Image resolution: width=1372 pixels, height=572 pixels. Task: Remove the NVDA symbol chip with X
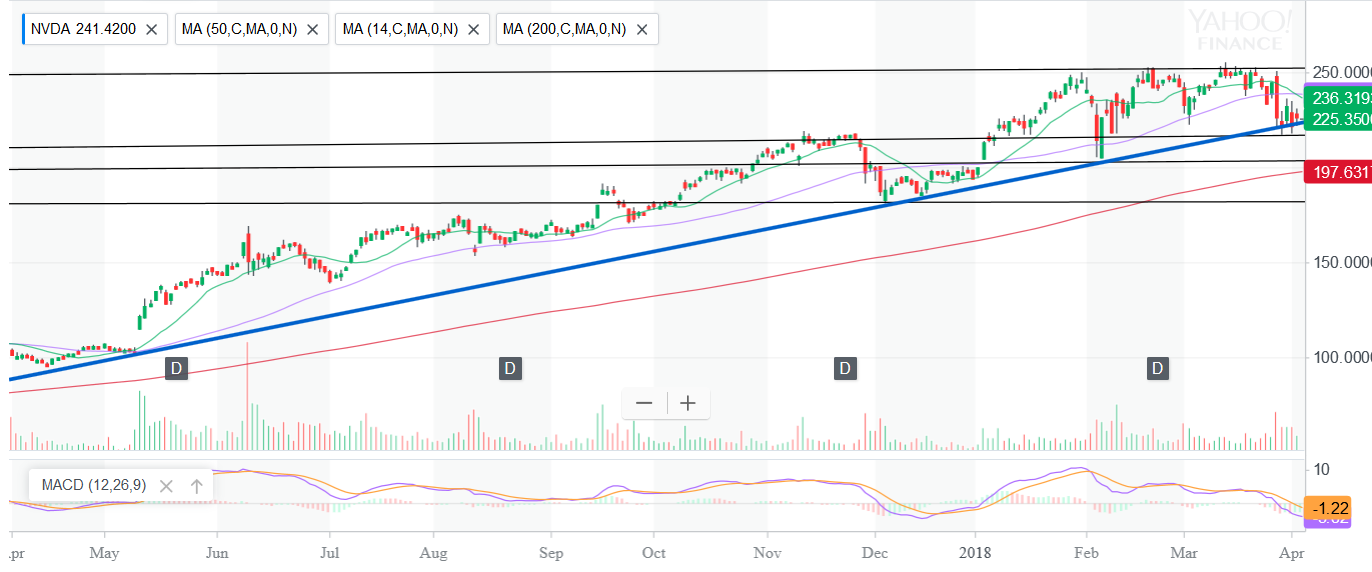(x=151, y=30)
